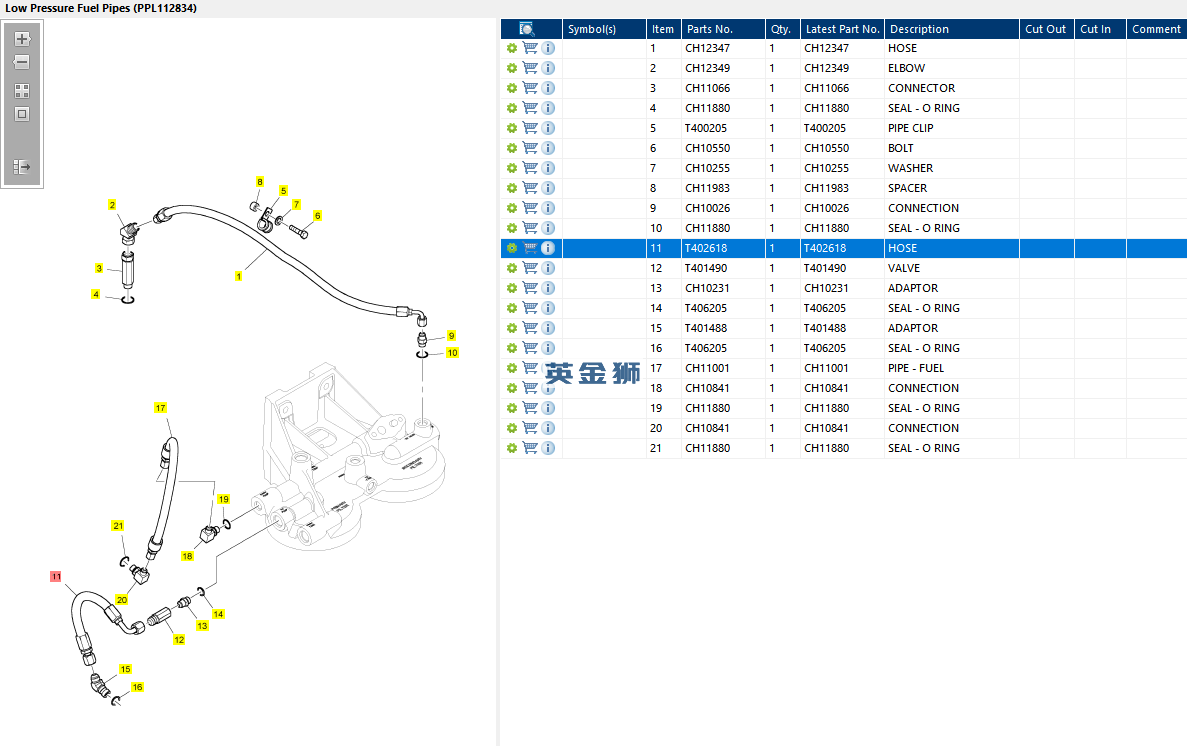Click the Cut In column header
Screen dimensions: 1187x746
coord(1100,29)
